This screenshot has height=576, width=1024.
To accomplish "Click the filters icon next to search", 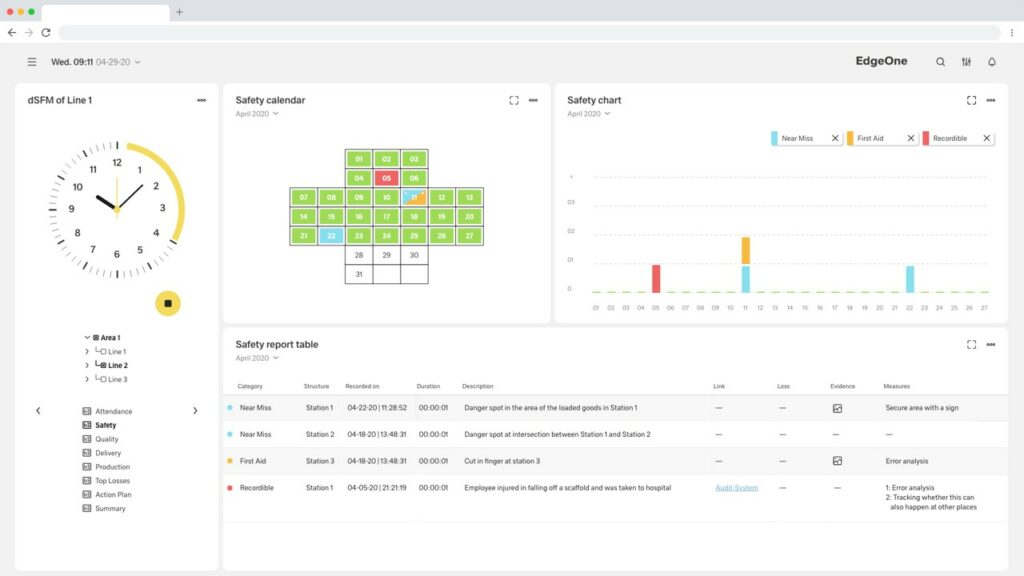I will [x=966, y=61].
